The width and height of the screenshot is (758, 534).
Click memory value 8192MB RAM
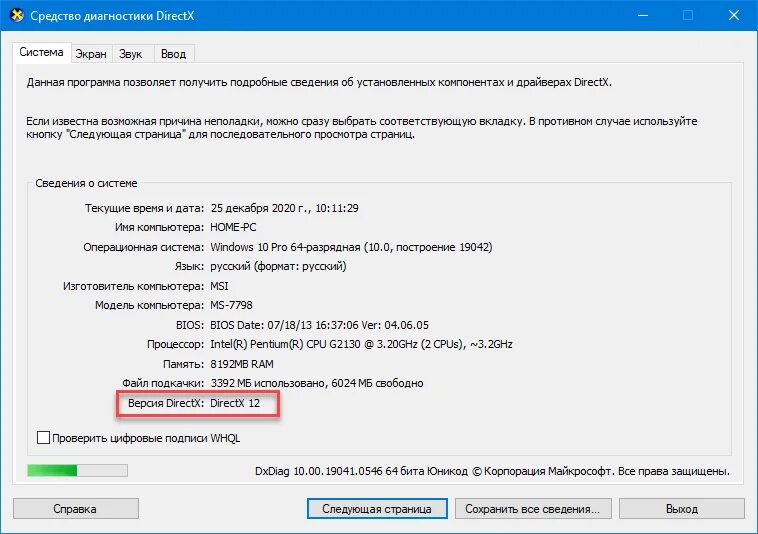[242, 364]
